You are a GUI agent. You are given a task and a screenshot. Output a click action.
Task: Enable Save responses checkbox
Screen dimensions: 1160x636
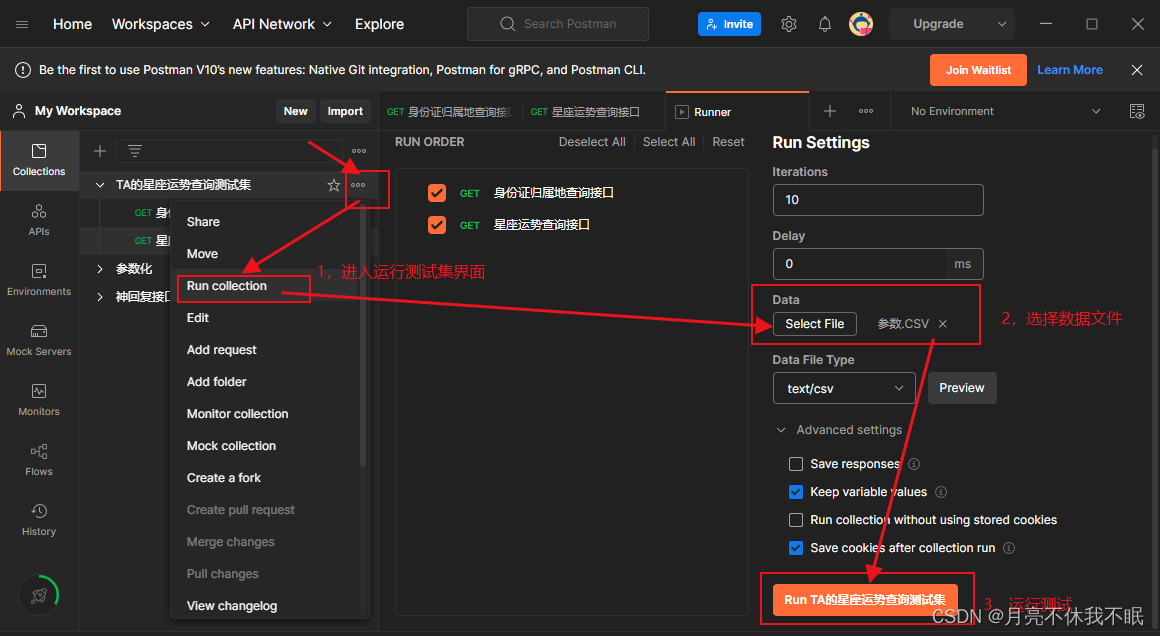(796, 464)
